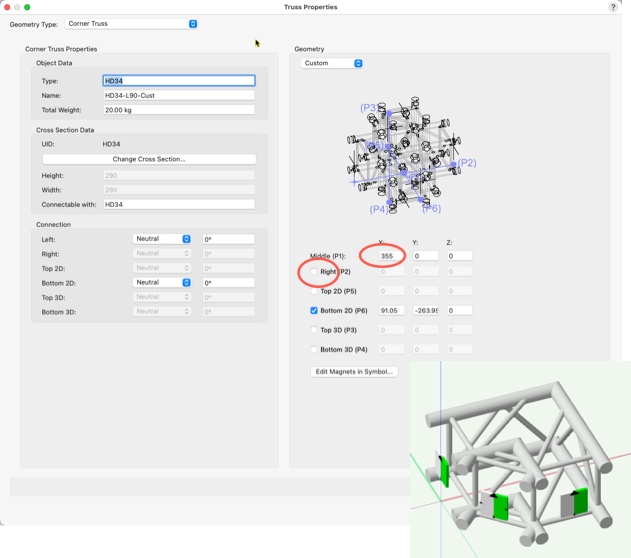Enable the Right (P2) checkbox

click(x=314, y=272)
